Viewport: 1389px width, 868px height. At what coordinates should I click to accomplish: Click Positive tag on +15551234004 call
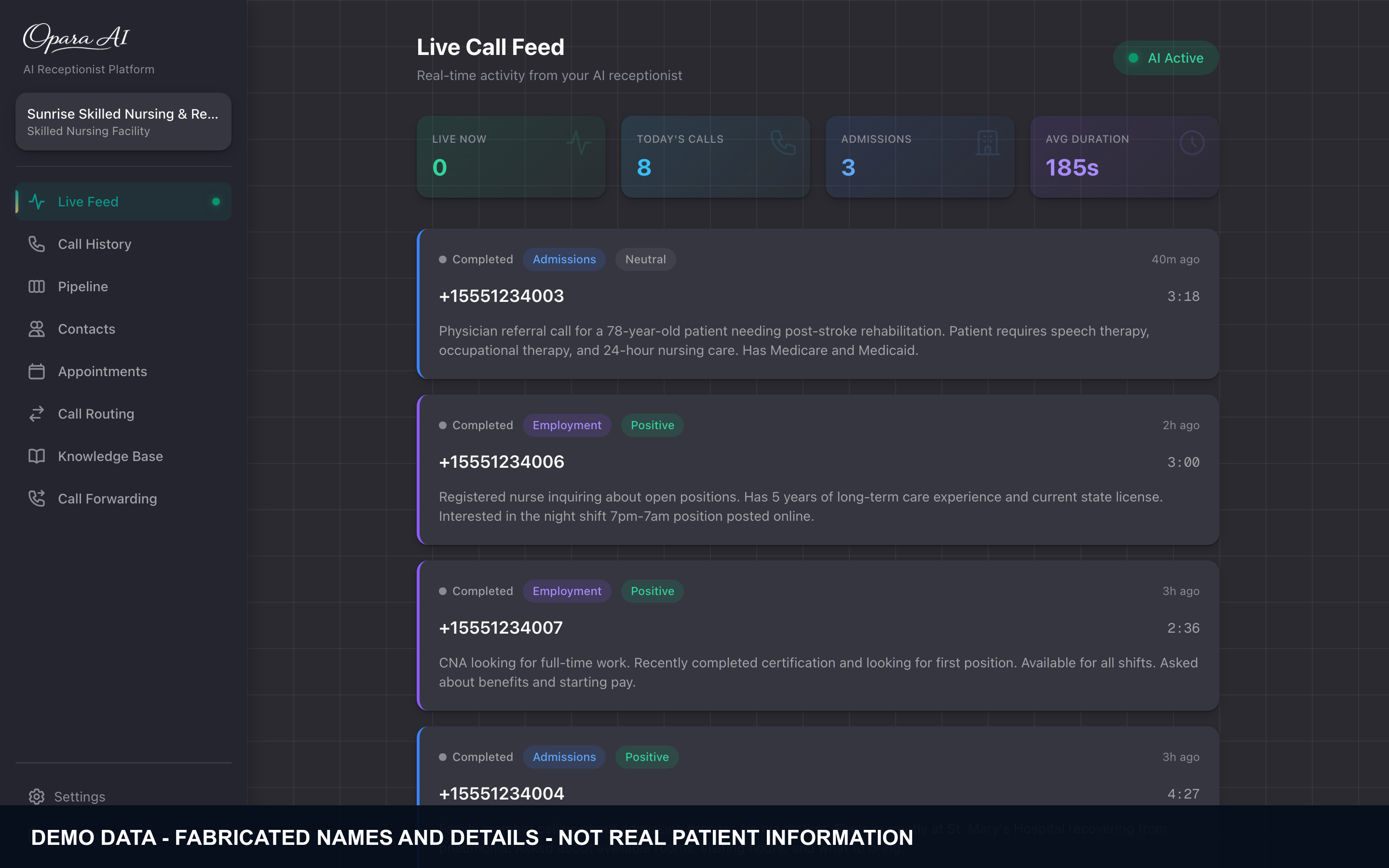pos(647,757)
